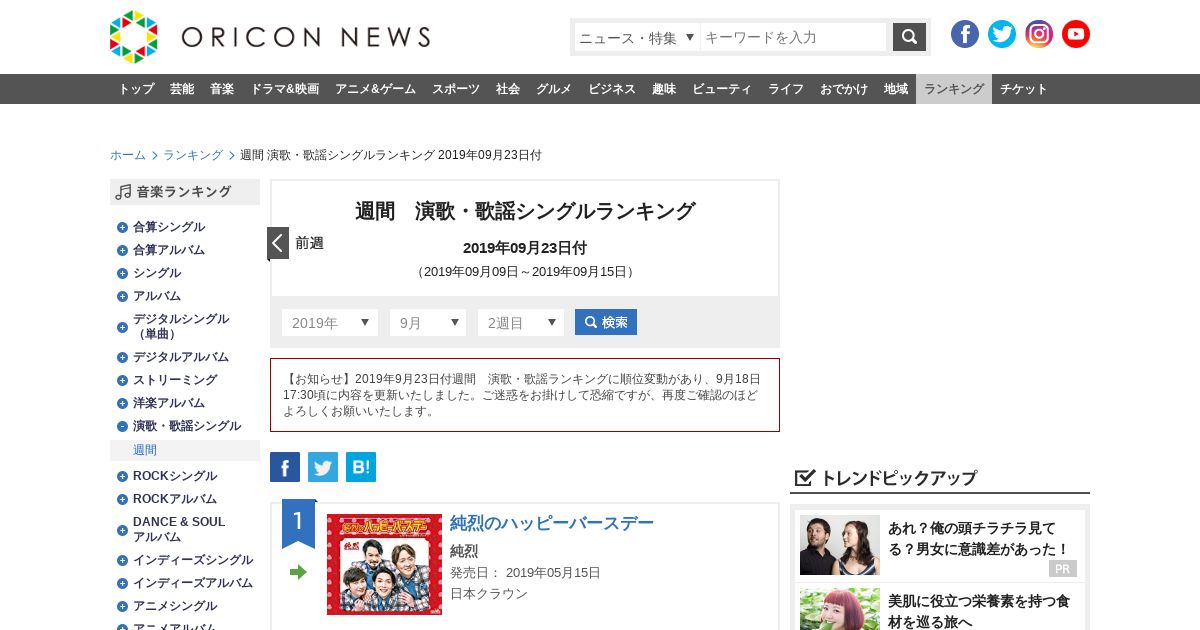The width and height of the screenshot is (1200, 630).
Task: Open the 2週目 week dropdown
Action: tap(521, 322)
